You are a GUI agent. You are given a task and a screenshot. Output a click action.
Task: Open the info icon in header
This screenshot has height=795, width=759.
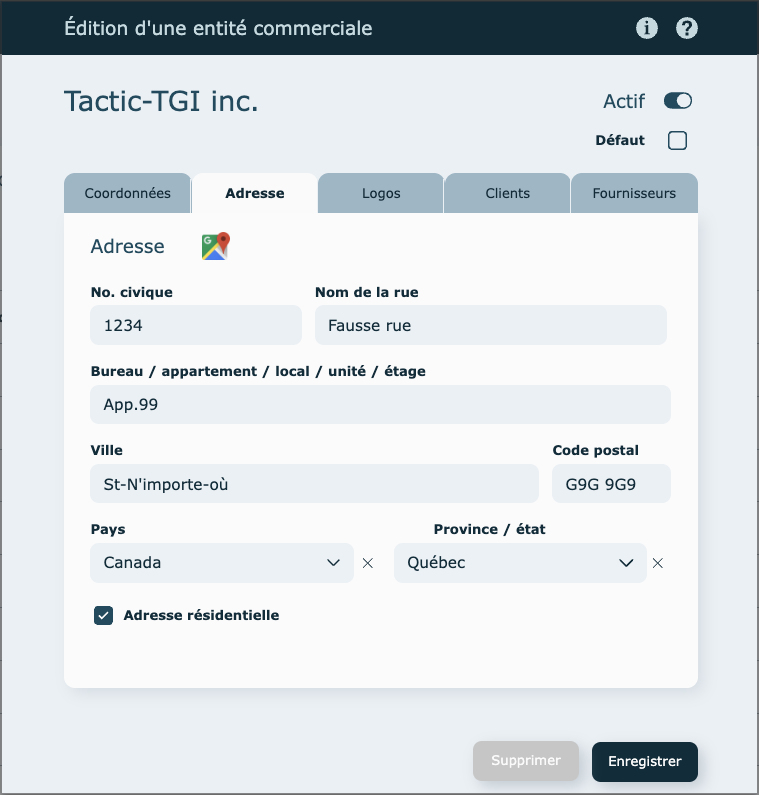pos(647,28)
